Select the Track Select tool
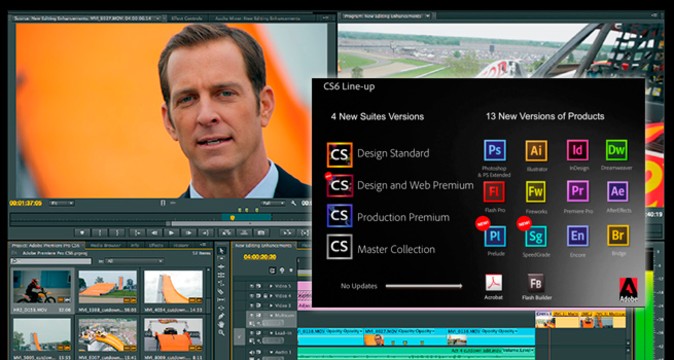This screenshot has width=674, height=360. (x=221, y=259)
